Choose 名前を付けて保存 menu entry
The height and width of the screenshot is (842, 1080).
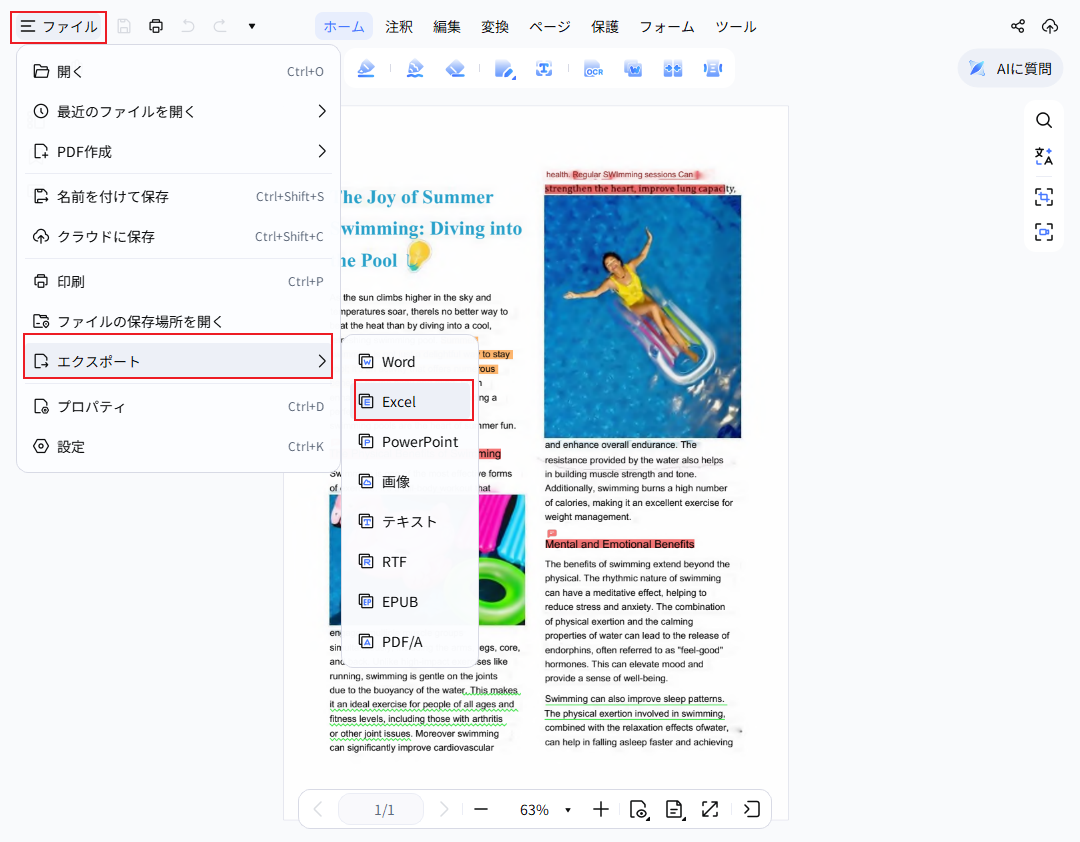tap(178, 197)
